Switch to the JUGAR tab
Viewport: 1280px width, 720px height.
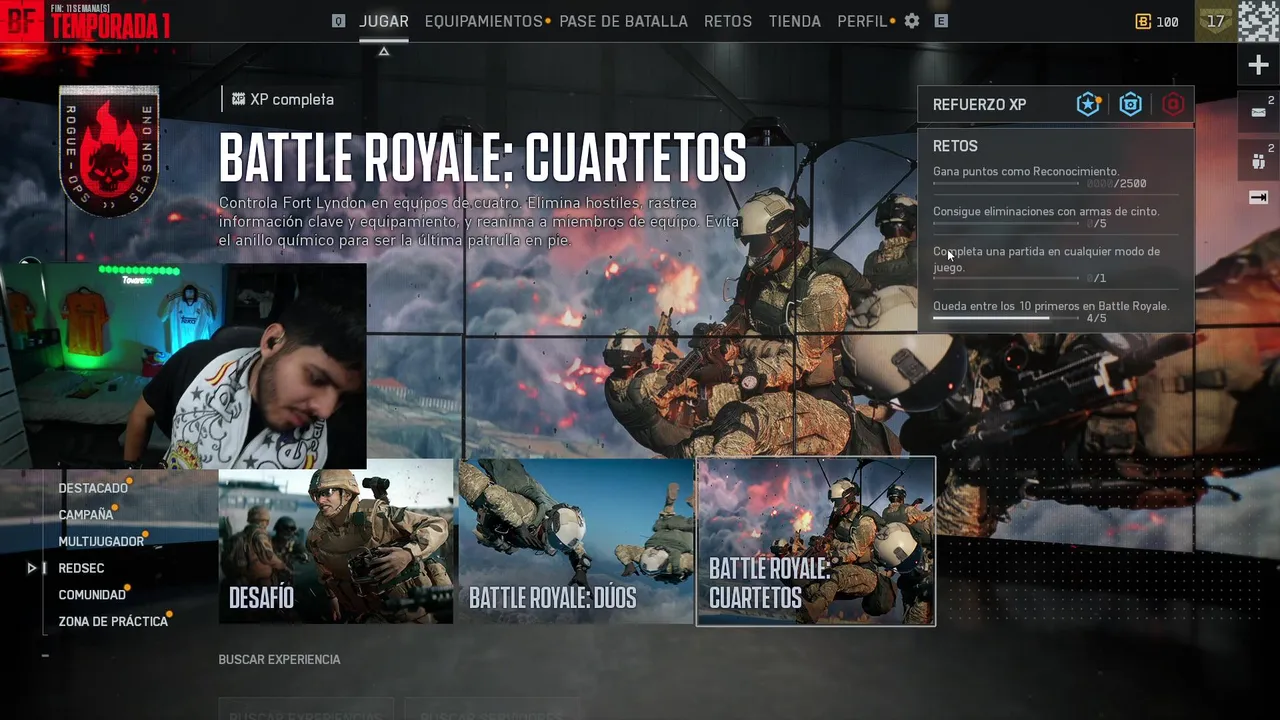(384, 21)
